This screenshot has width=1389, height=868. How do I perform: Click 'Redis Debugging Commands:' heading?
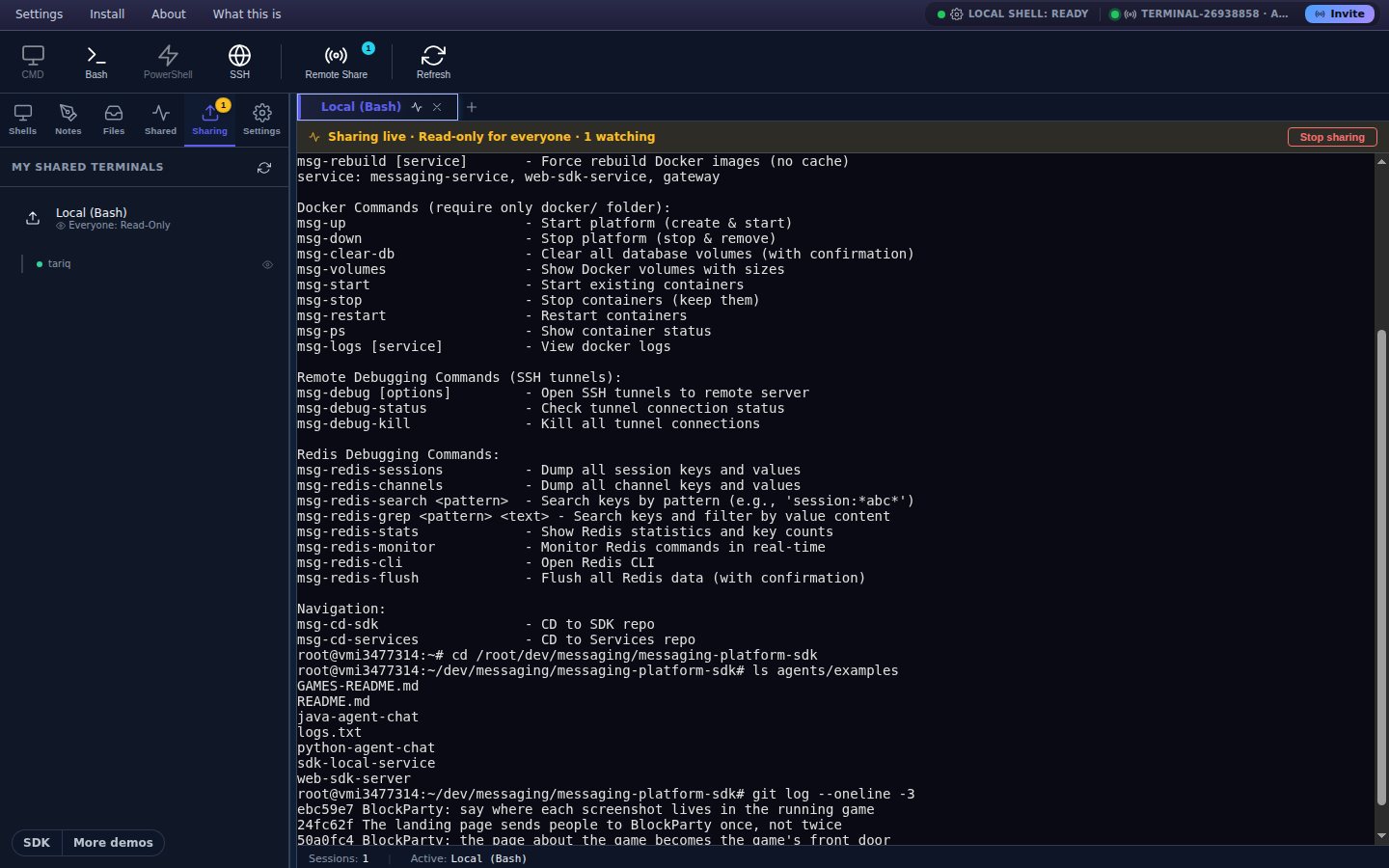[x=398, y=455]
